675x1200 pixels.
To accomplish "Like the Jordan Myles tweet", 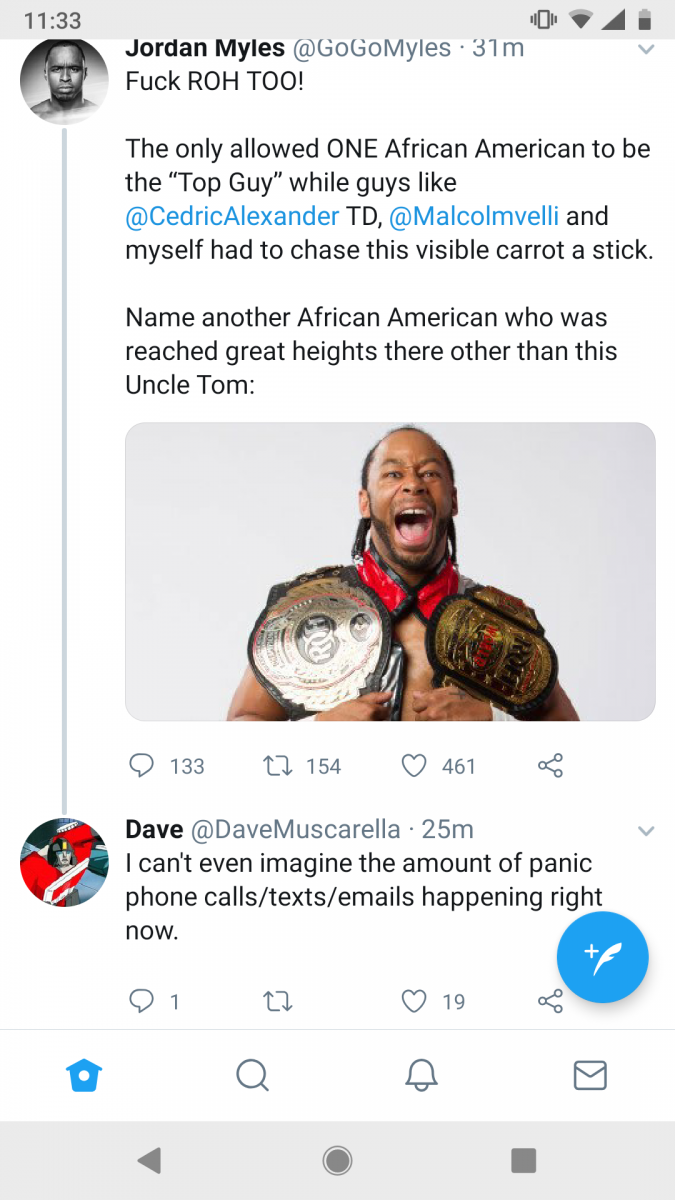I will (414, 766).
